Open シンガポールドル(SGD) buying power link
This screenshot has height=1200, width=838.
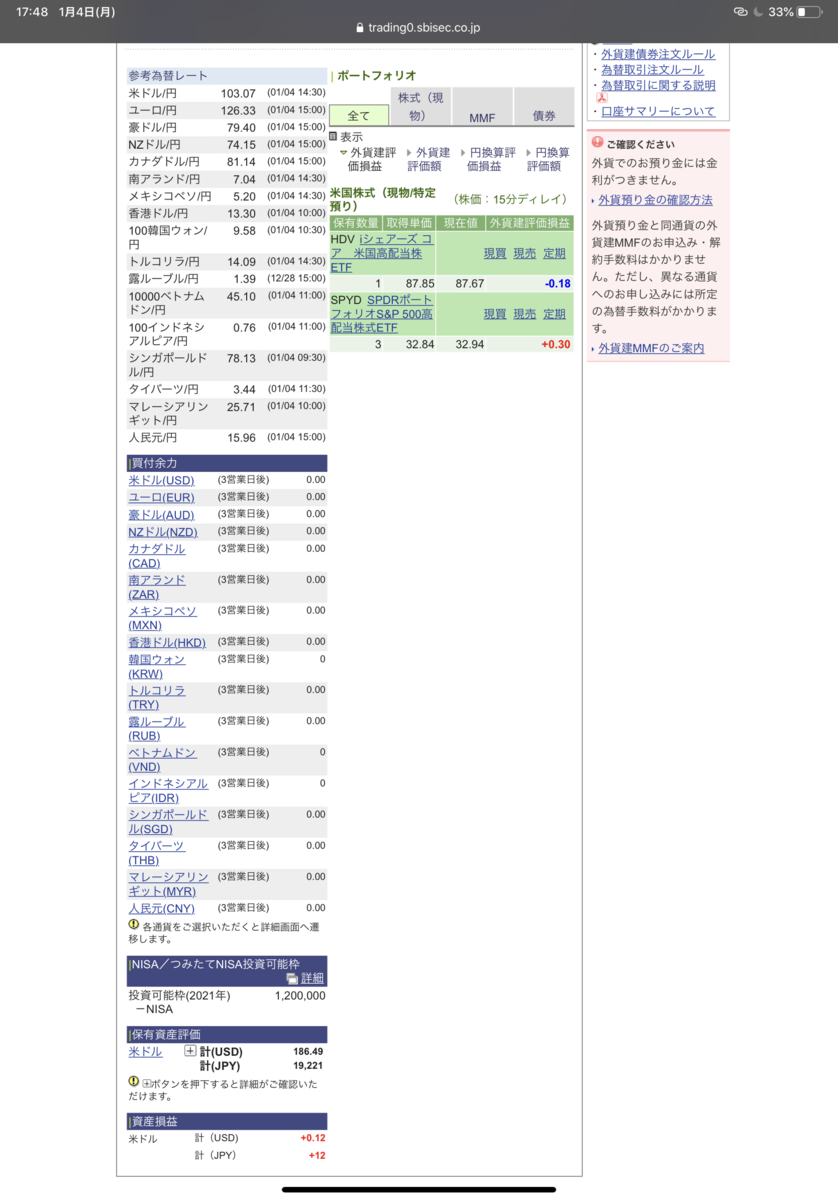pyautogui.click(x=168, y=822)
